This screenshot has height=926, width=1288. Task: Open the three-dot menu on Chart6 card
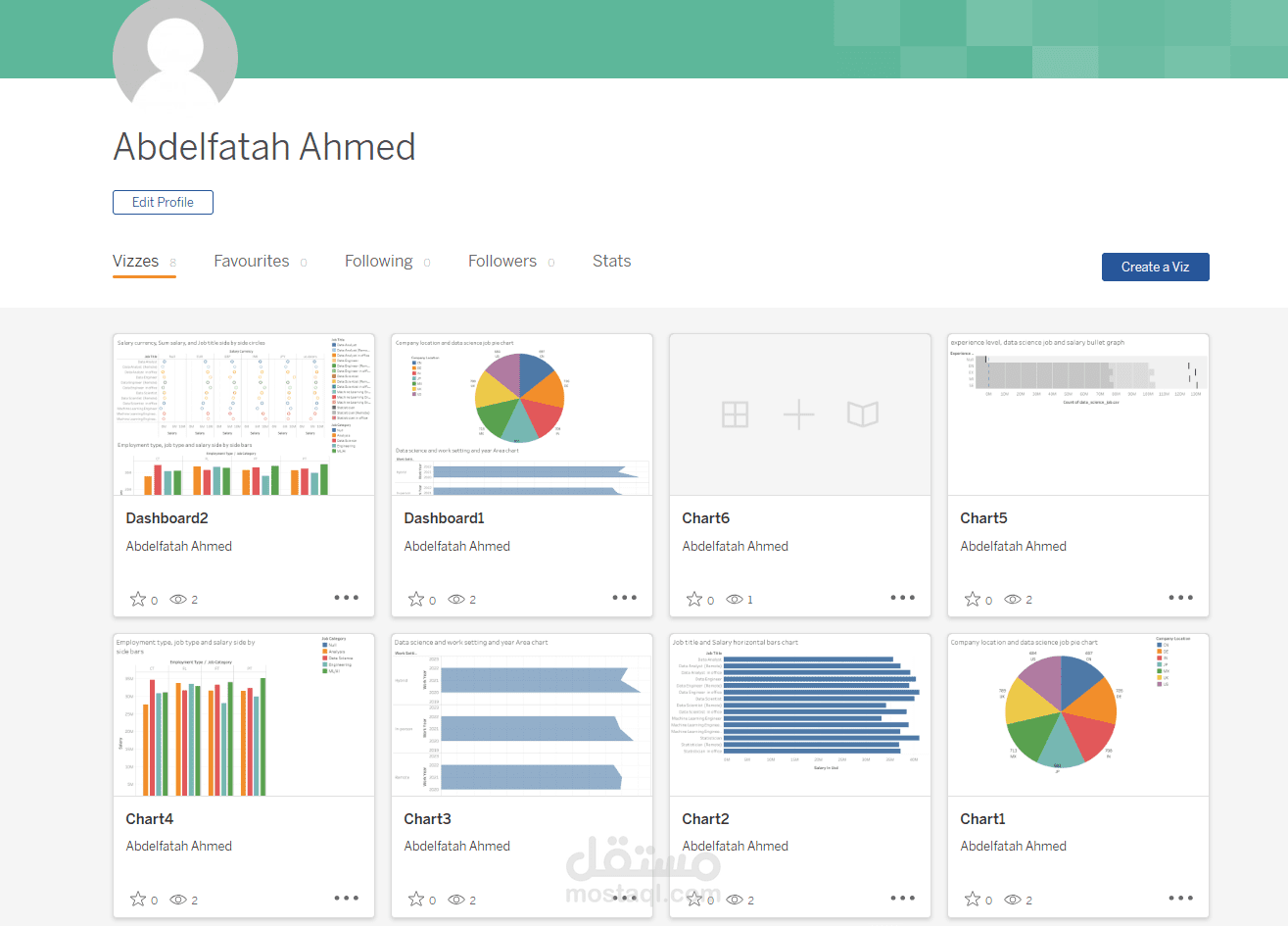[903, 597]
